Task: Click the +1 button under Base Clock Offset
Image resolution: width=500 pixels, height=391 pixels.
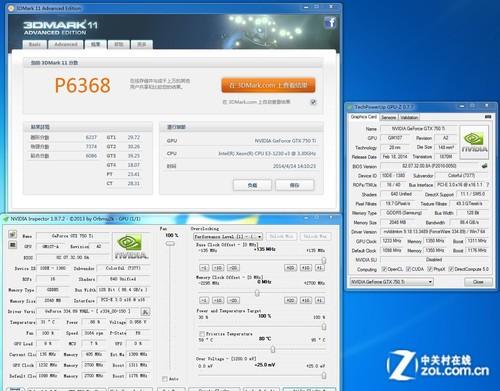Action: click(x=319, y=268)
